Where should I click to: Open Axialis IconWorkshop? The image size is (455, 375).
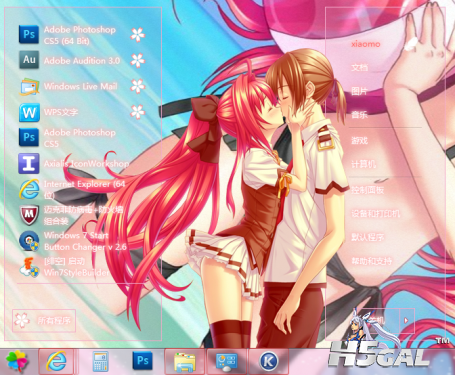pyautogui.click(x=73, y=163)
